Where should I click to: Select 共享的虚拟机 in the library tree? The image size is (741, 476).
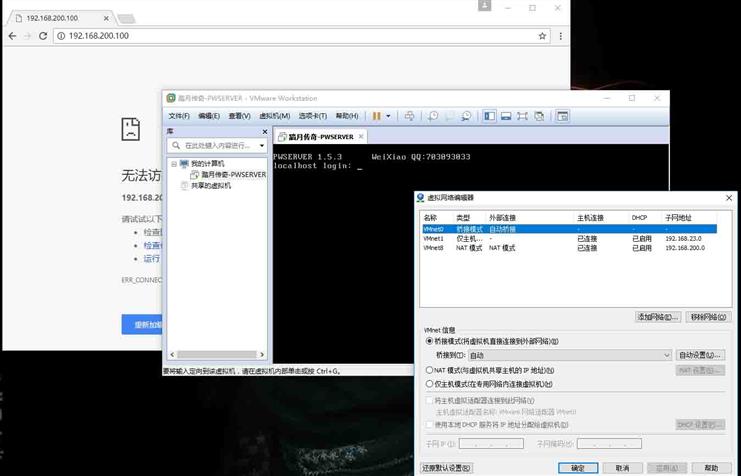[x=211, y=186]
